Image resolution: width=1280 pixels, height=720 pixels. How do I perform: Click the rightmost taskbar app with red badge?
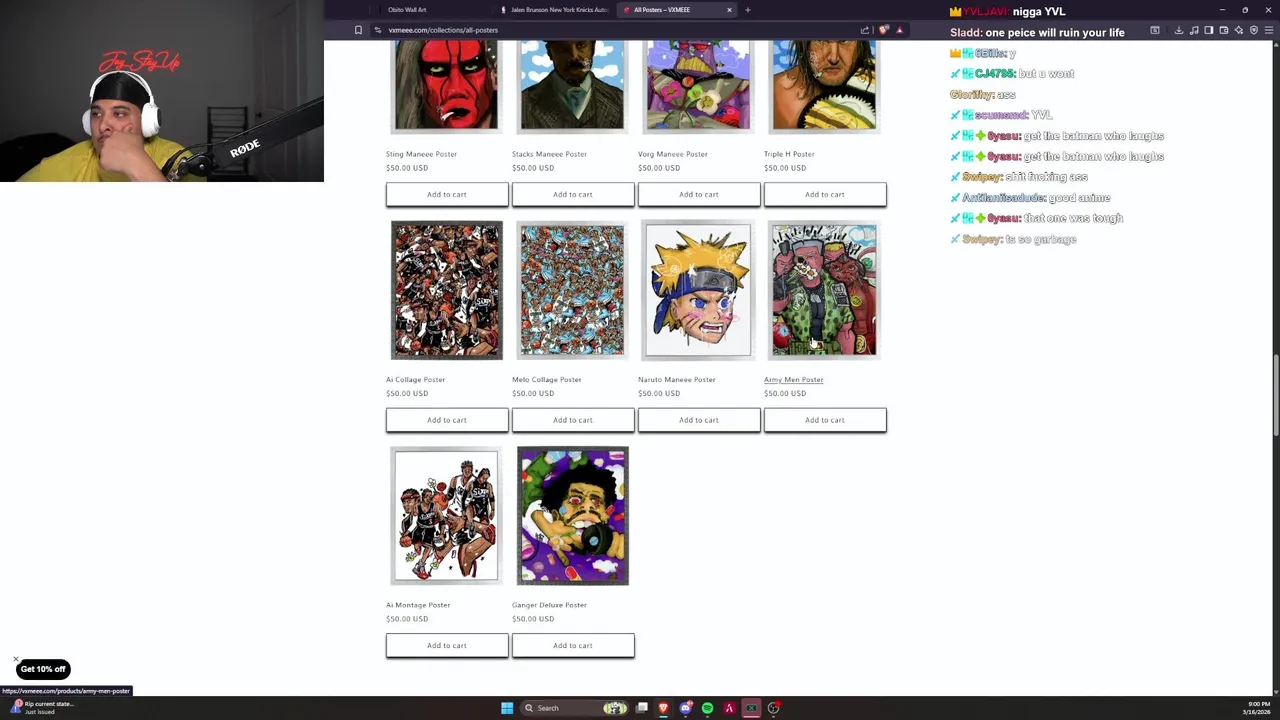[774, 708]
